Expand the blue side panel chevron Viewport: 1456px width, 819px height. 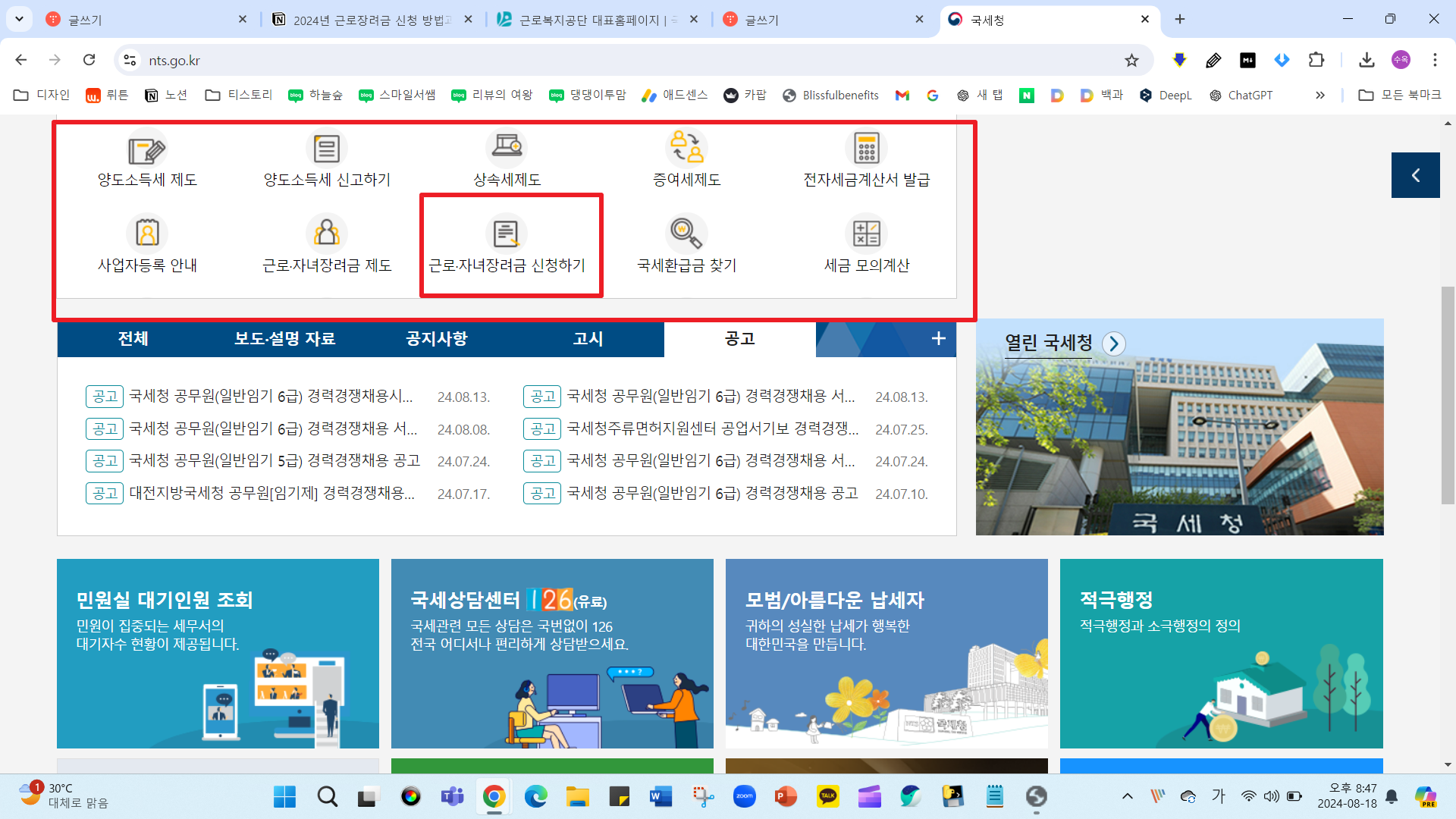[1415, 175]
